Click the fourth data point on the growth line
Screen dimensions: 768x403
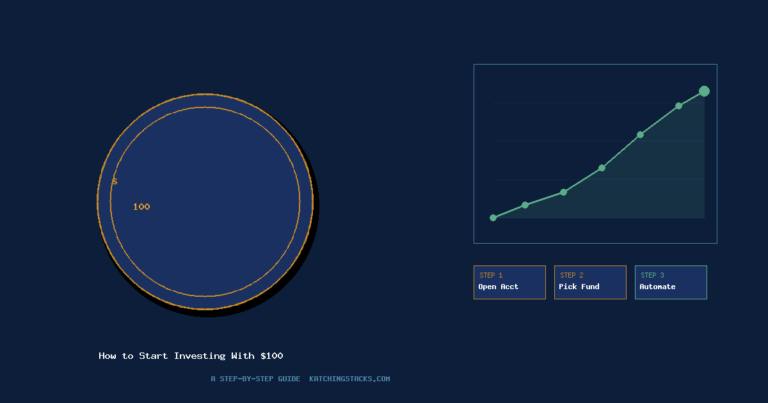[x=602, y=168]
